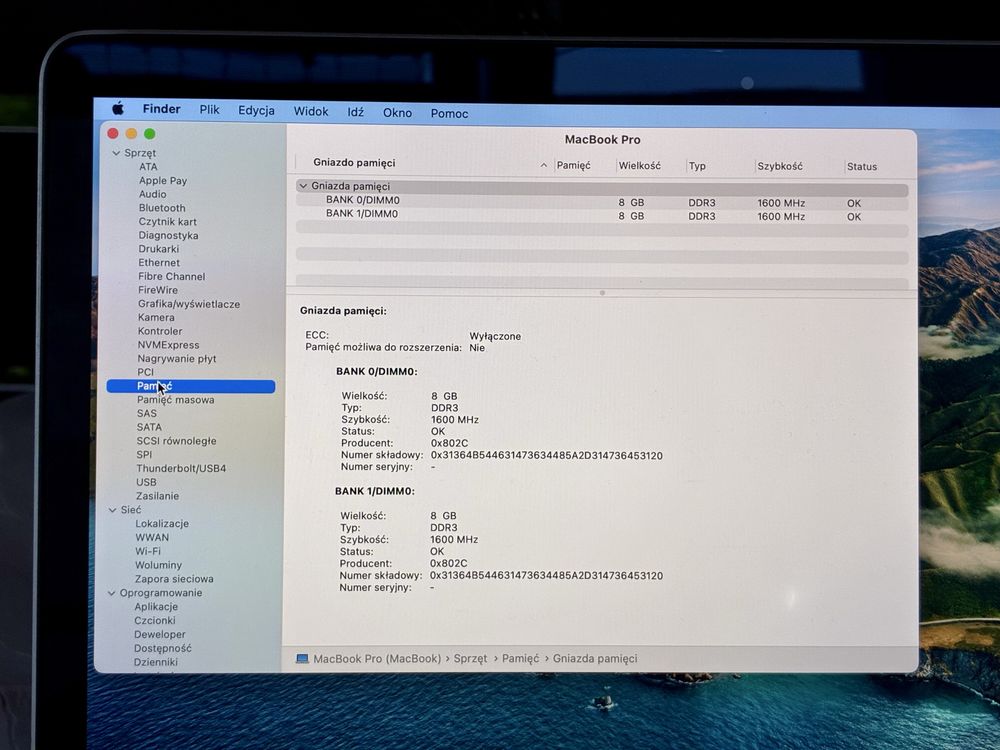The width and height of the screenshot is (1000, 750).
Task: Select Woluminy under Sieć
Action: point(158,565)
